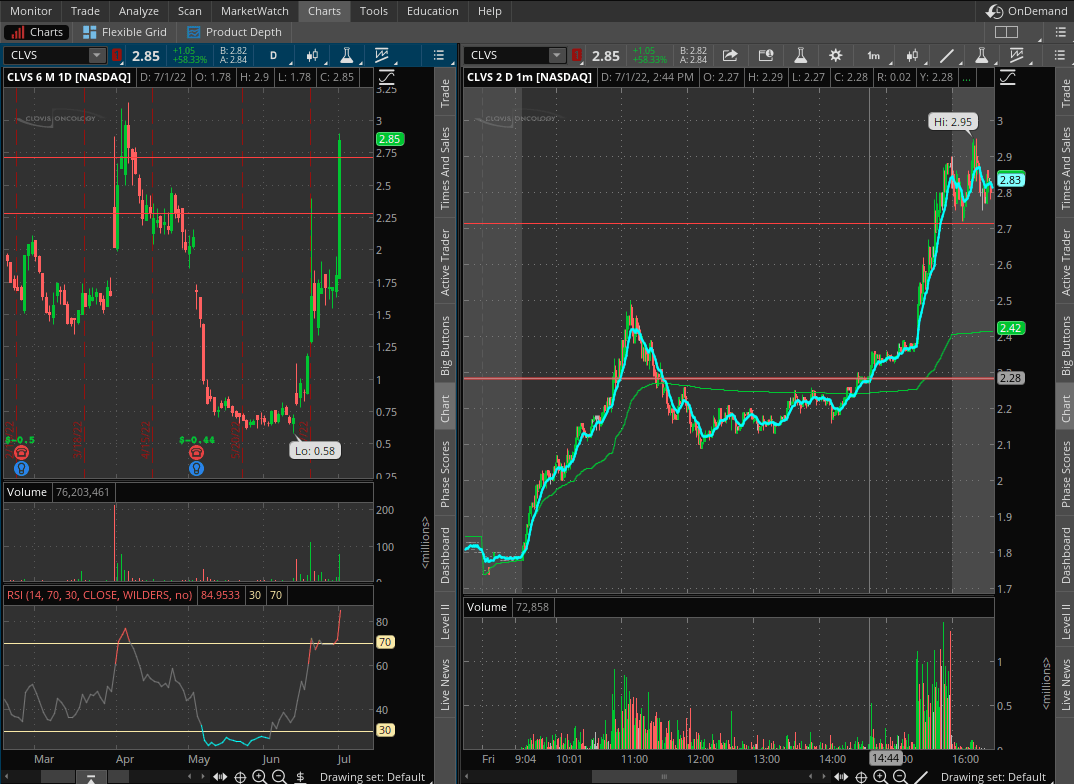Viewport: 1074px width, 784px height.
Task: Open right sidebar Level II panel
Action: [x=1066, y=621]
